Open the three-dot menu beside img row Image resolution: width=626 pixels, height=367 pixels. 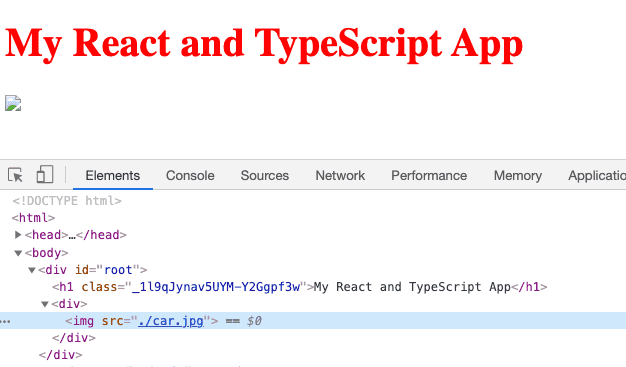pos(6,321)
